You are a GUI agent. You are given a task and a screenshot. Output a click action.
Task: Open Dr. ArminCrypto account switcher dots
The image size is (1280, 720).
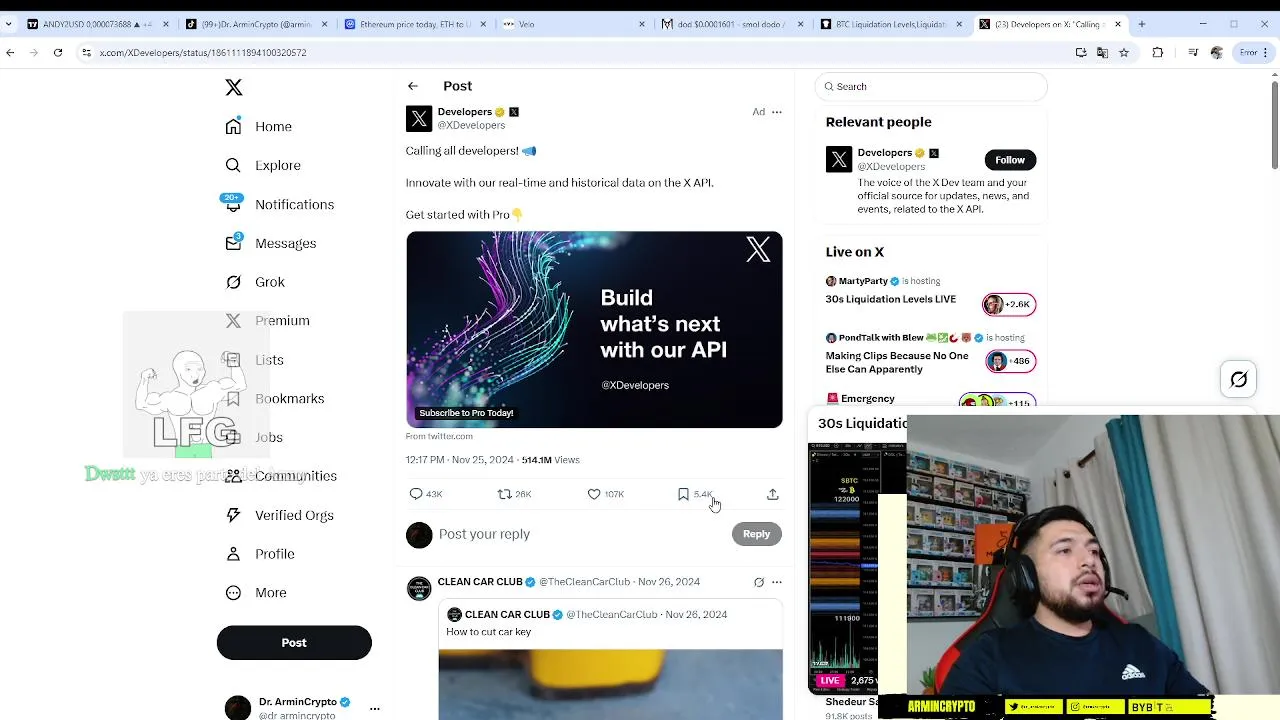[x=375, y=709]
